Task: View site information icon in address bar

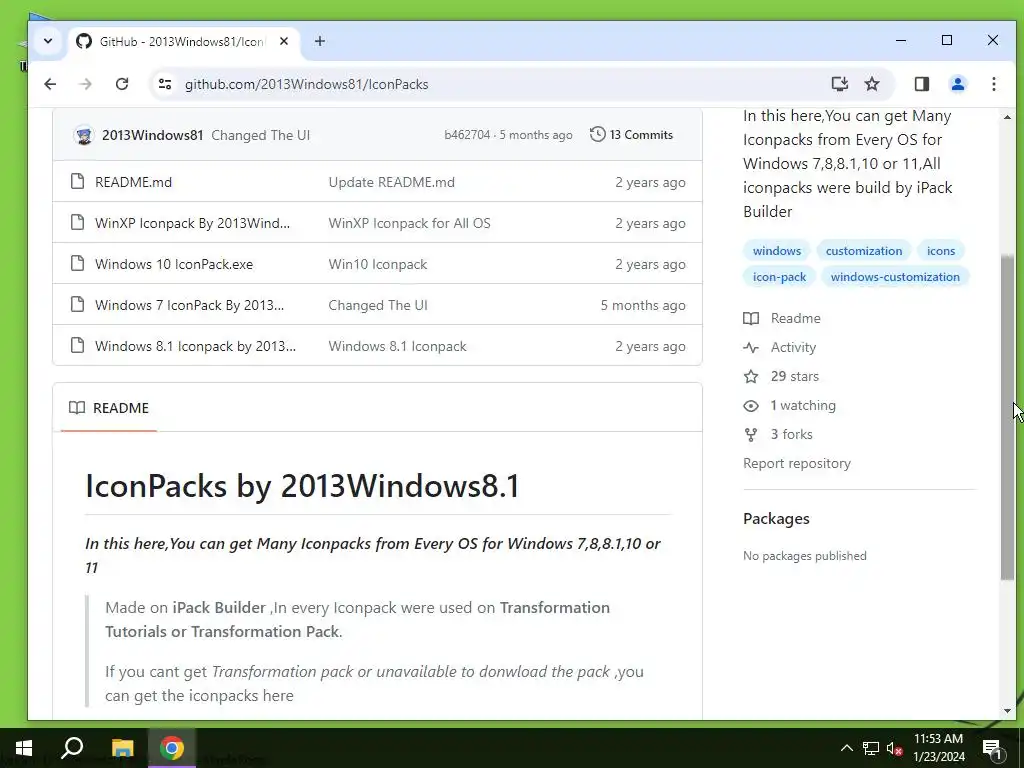Action: click(165, 84)
